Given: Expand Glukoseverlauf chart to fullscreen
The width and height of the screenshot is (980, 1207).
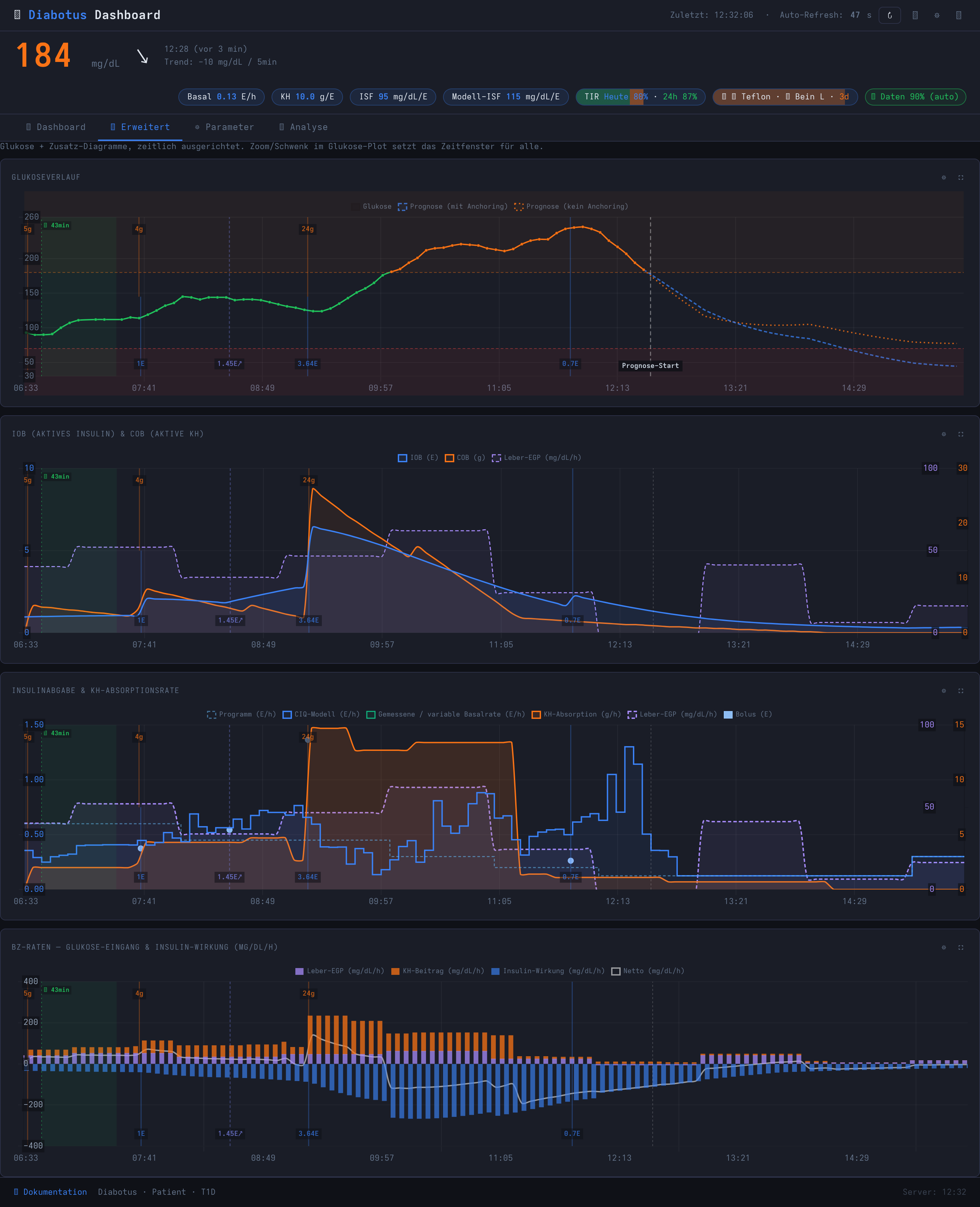Looking at the screenshot, I should pos(960,177).
